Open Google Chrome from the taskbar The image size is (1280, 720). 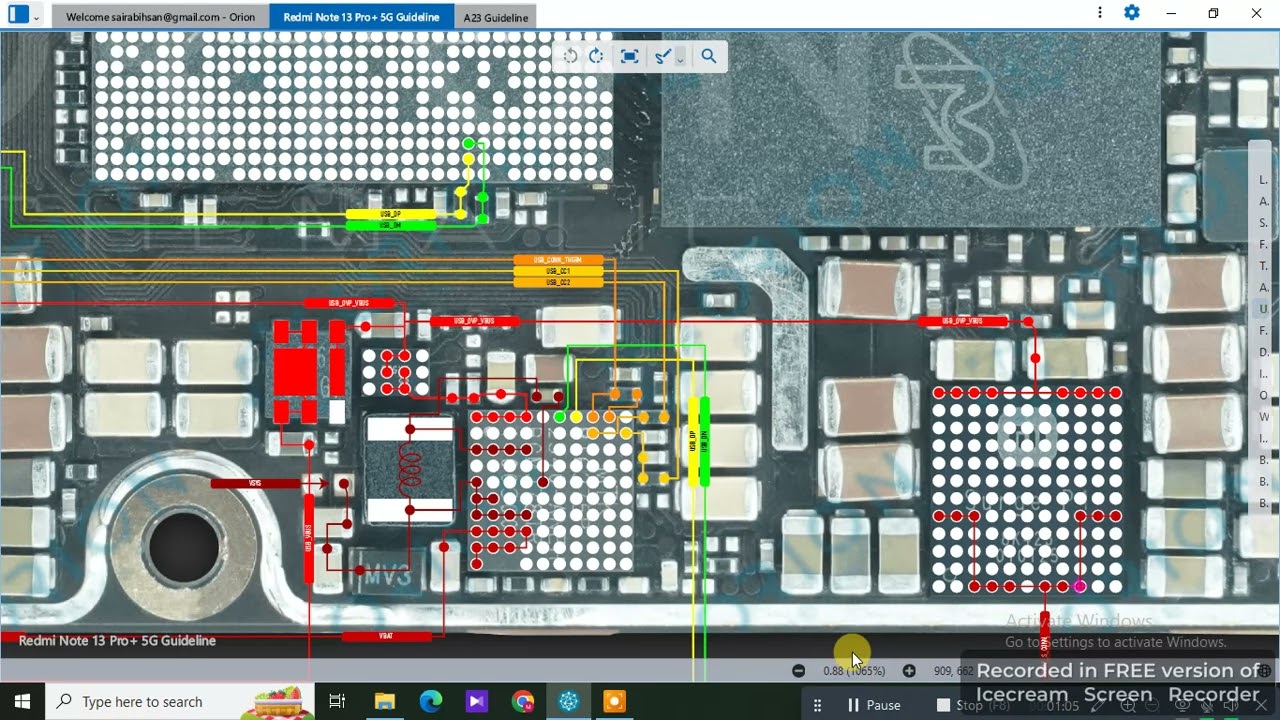(x=523, y=702)
